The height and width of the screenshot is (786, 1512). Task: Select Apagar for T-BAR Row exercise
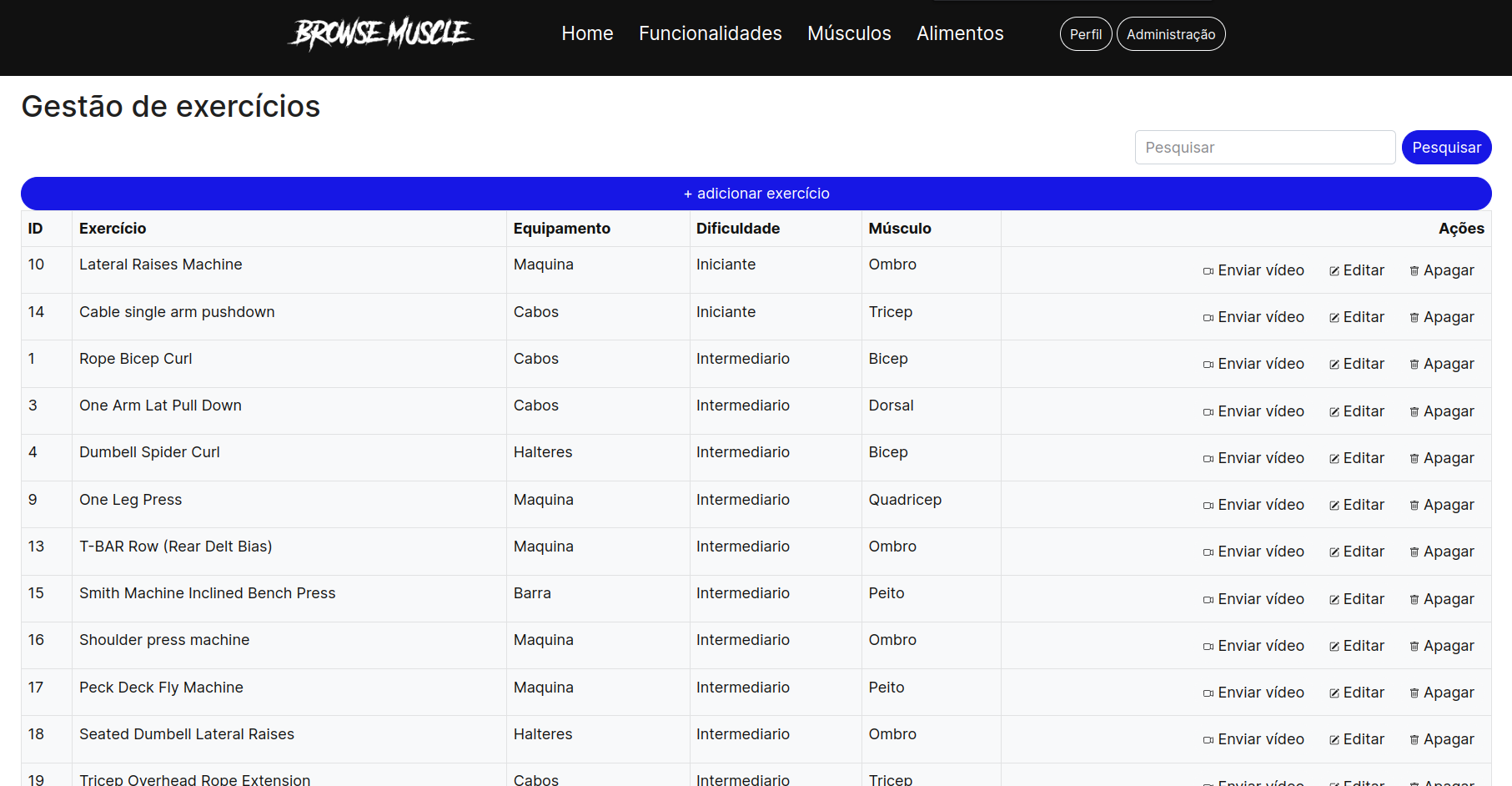point(1442,552)
